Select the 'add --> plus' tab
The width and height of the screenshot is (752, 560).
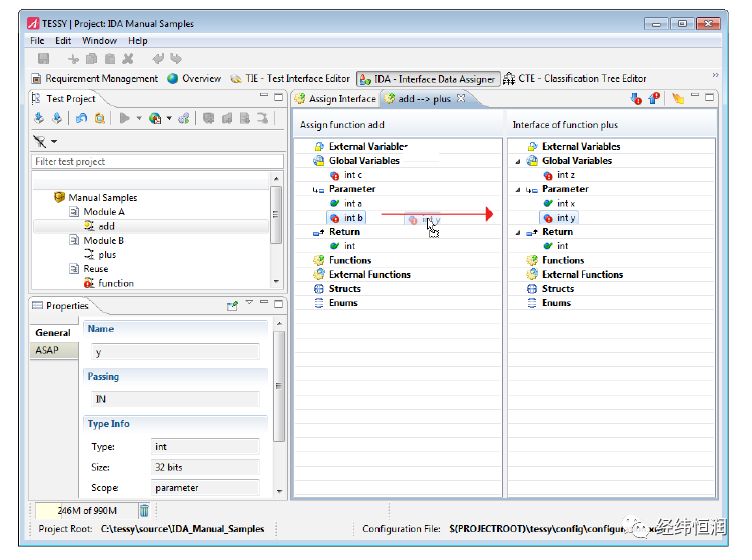pyautogui.click(x=424, y=99)
